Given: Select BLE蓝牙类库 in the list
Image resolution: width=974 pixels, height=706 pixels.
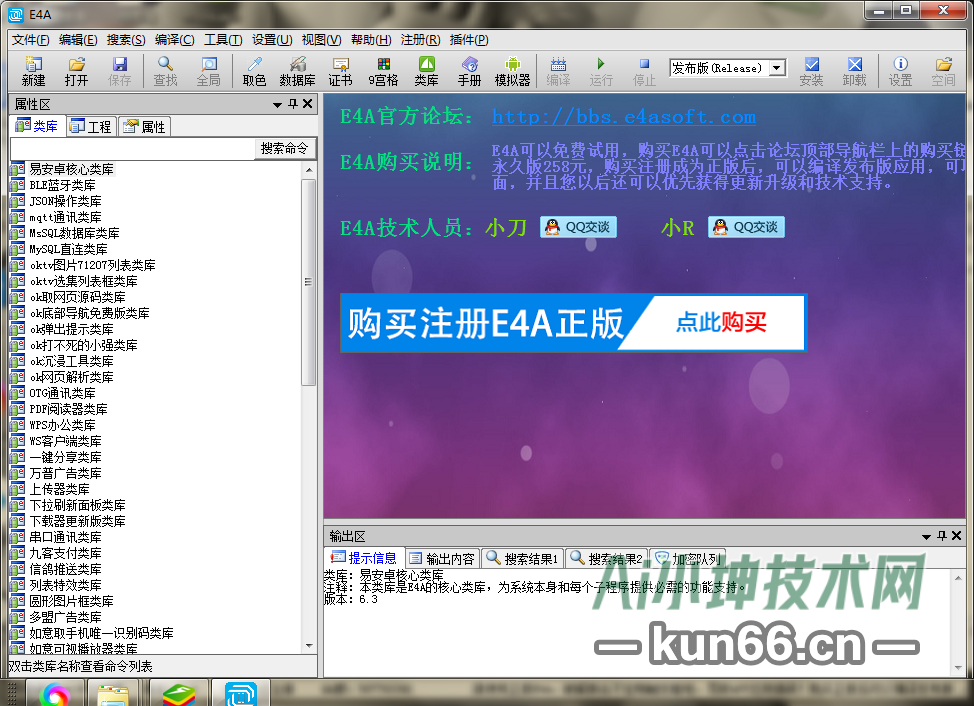Looking at the screenshot, I should coord(62,185).
